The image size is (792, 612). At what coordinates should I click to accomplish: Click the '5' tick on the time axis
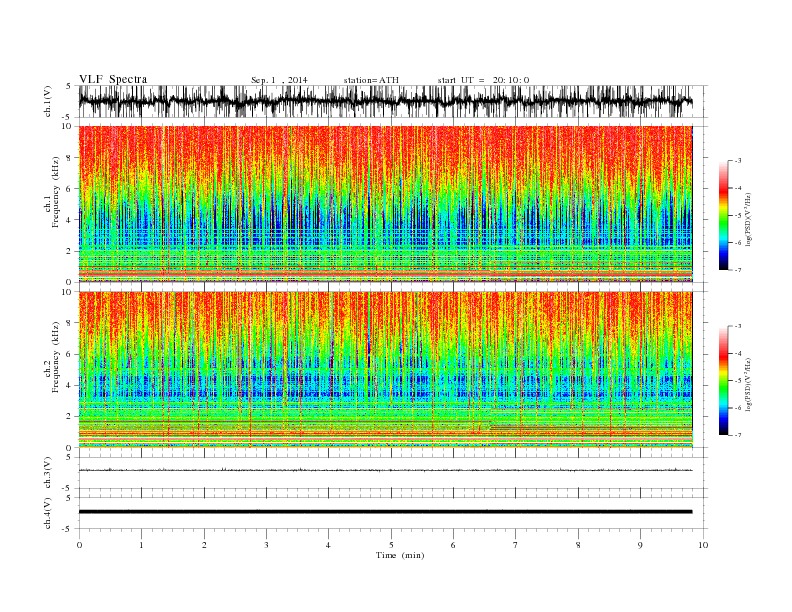coord(391,545)
